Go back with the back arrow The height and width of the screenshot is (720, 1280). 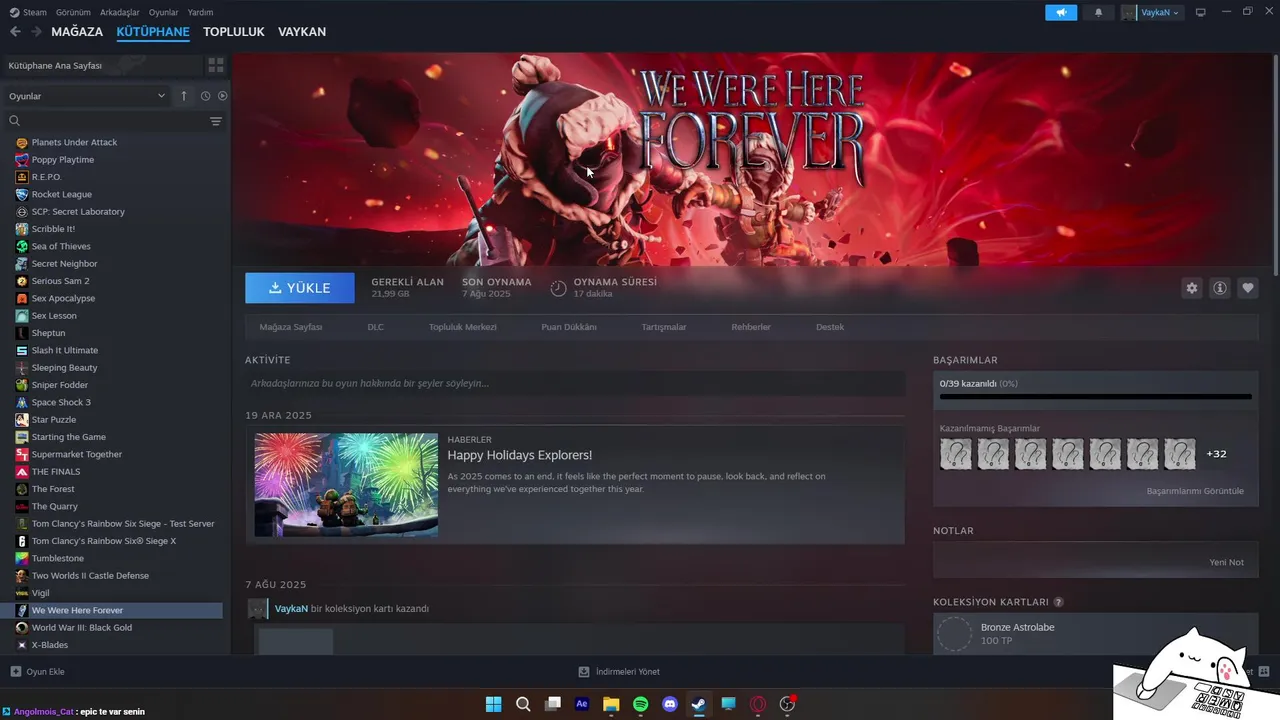[x=15, y=32]
